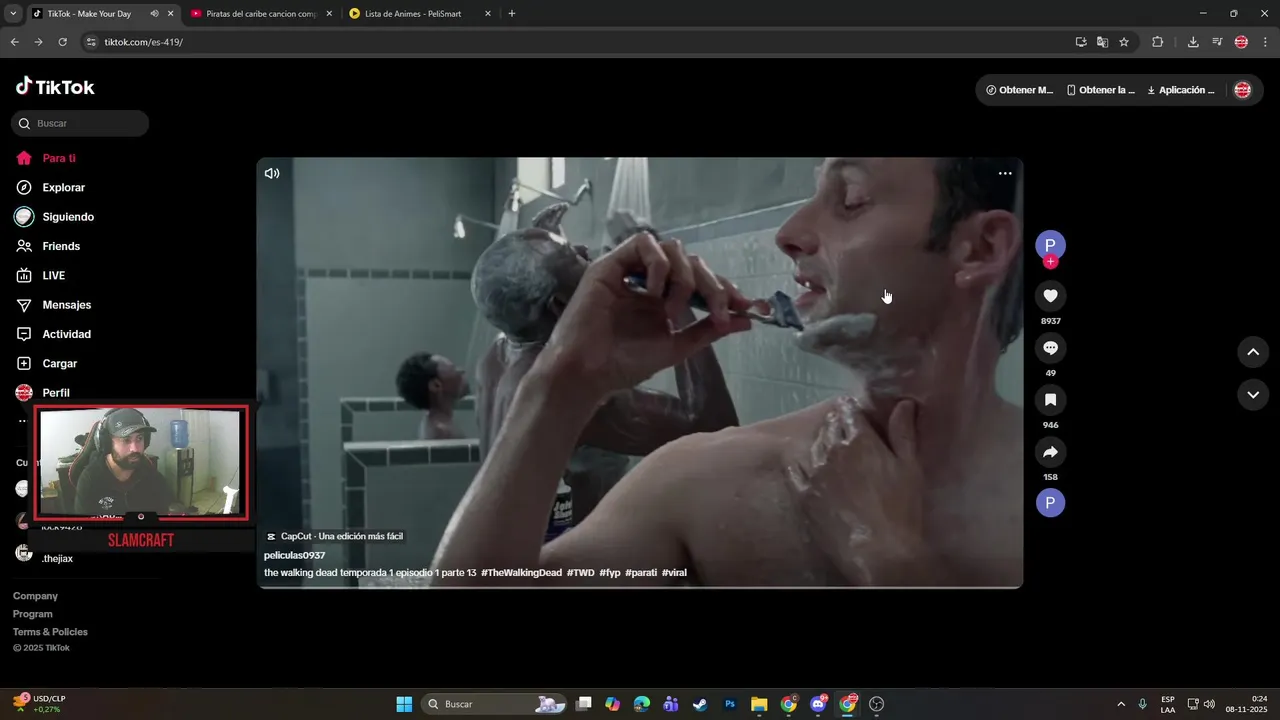Open the volume control in system tray

[1209, 704]
